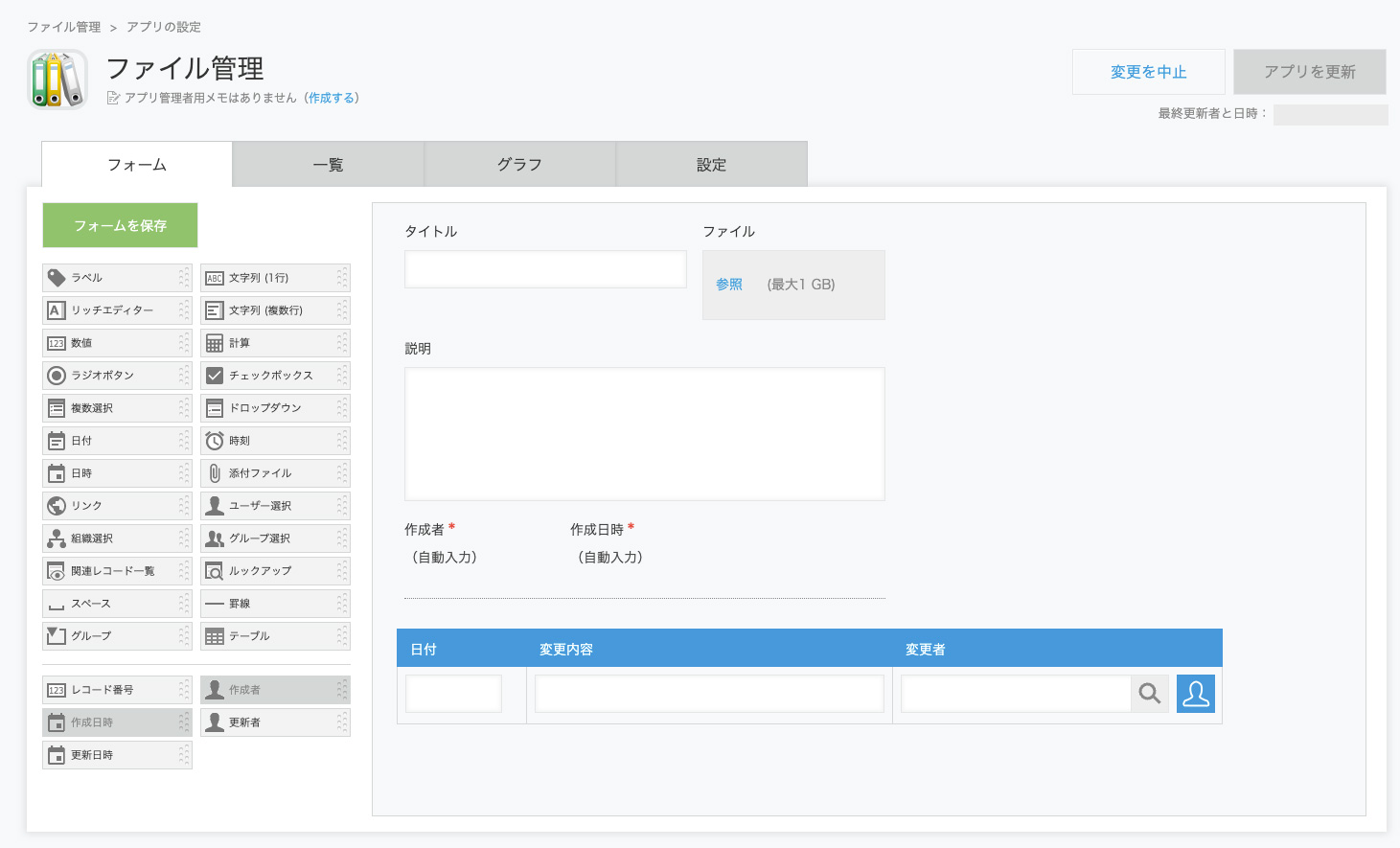
Task: Select the リッチエディター field item
Action: [x=117, y=310]
